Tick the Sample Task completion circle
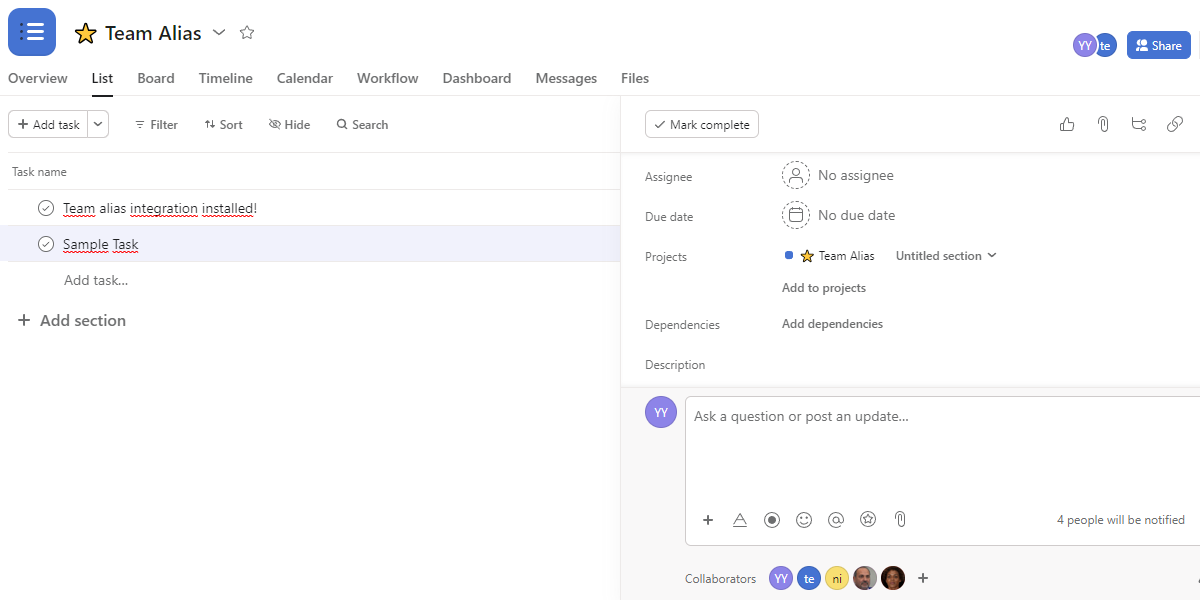This screenshot has width=1200, height=600. tap(46, 244)
